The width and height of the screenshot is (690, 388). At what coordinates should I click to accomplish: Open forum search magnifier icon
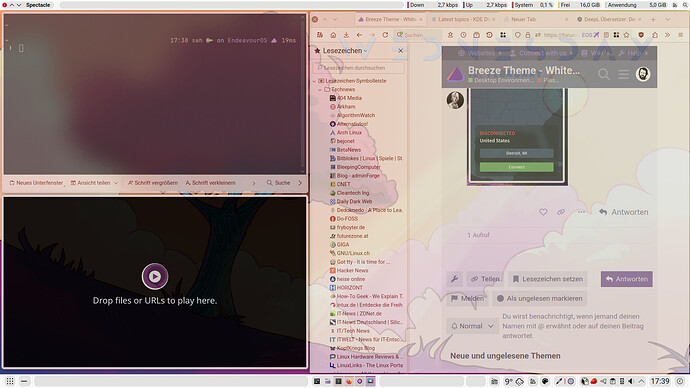click(x=604, y=74)
